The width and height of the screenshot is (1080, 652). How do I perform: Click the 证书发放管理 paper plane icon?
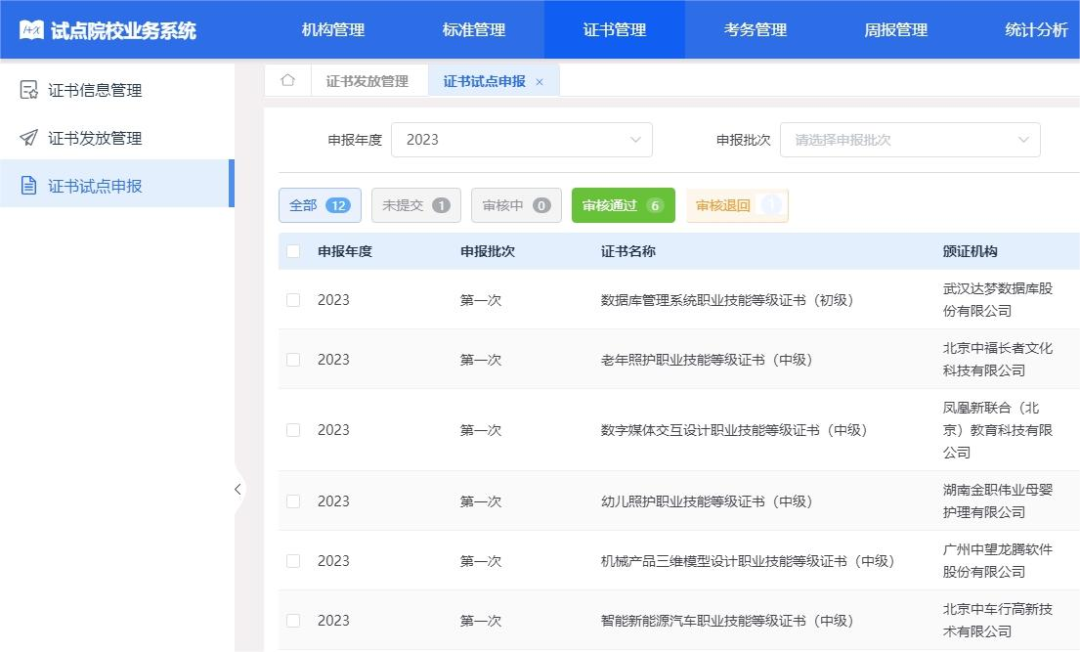29,138
